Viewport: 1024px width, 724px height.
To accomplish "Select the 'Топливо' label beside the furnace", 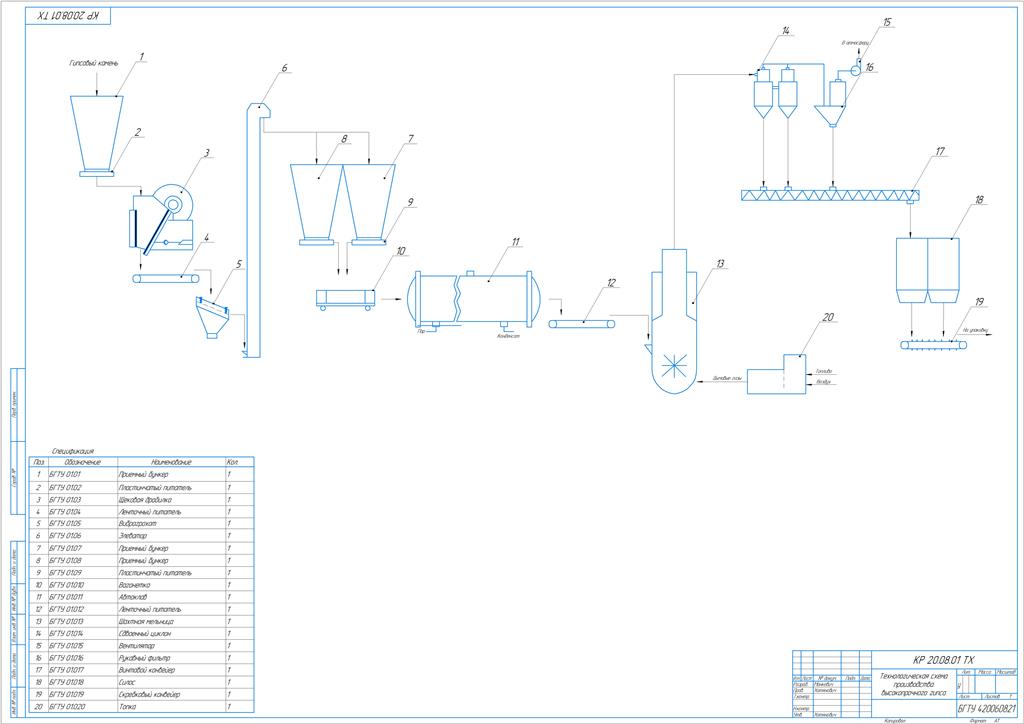I will (824, 371).
